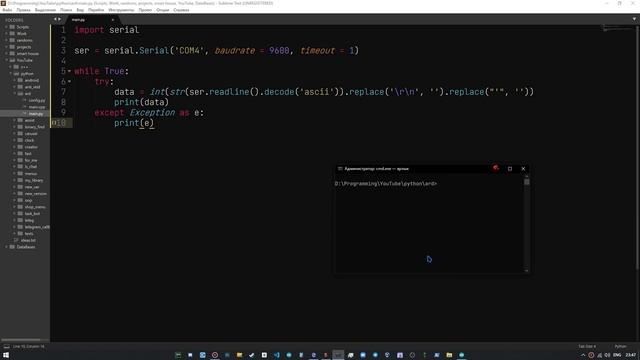Click the cmd window title bar icon
The height and width of the screenshot is (360, 640).
(x=340, y=169)
